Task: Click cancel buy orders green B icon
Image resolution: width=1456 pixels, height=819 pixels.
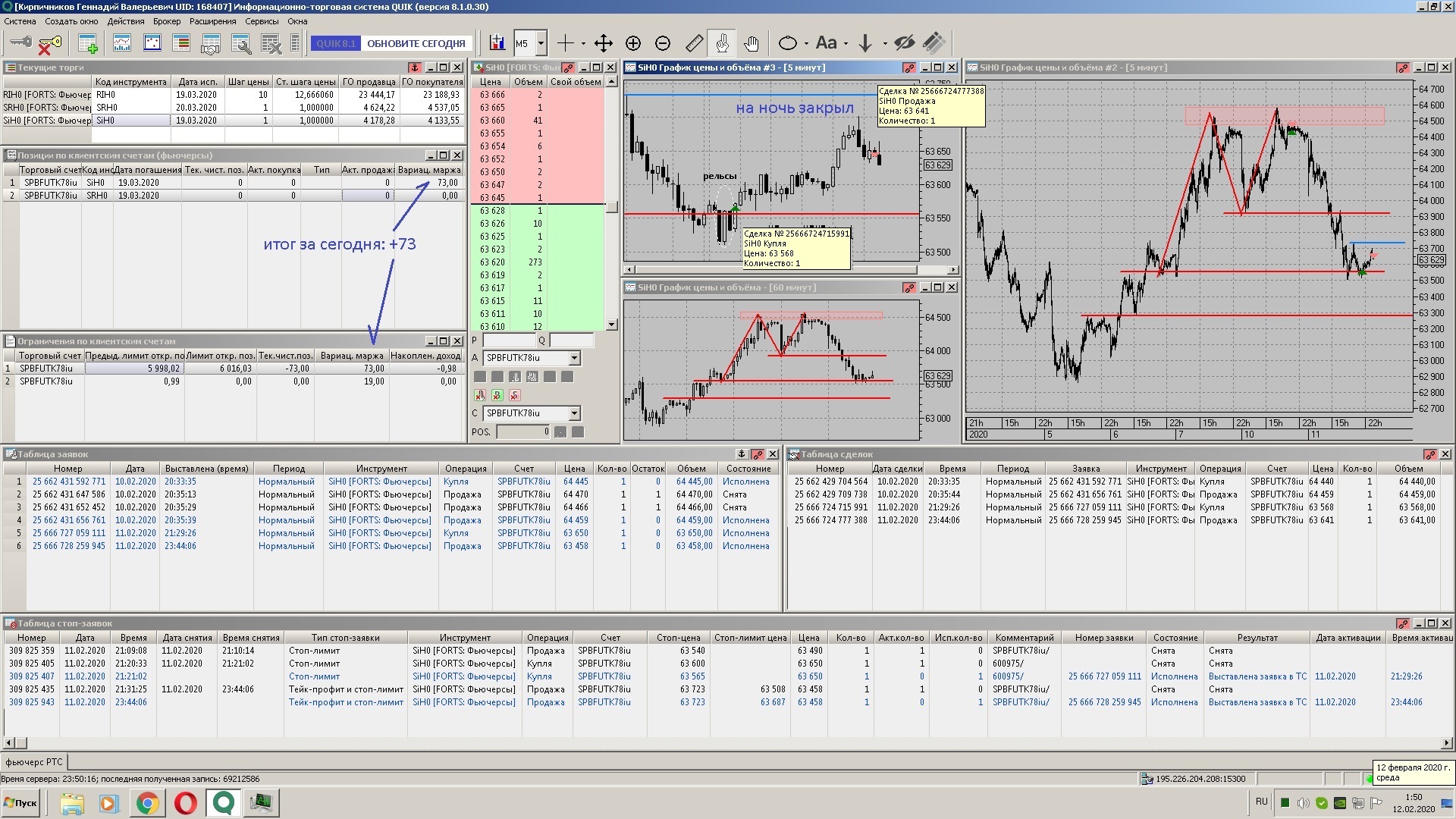Action: pos(497,395)
